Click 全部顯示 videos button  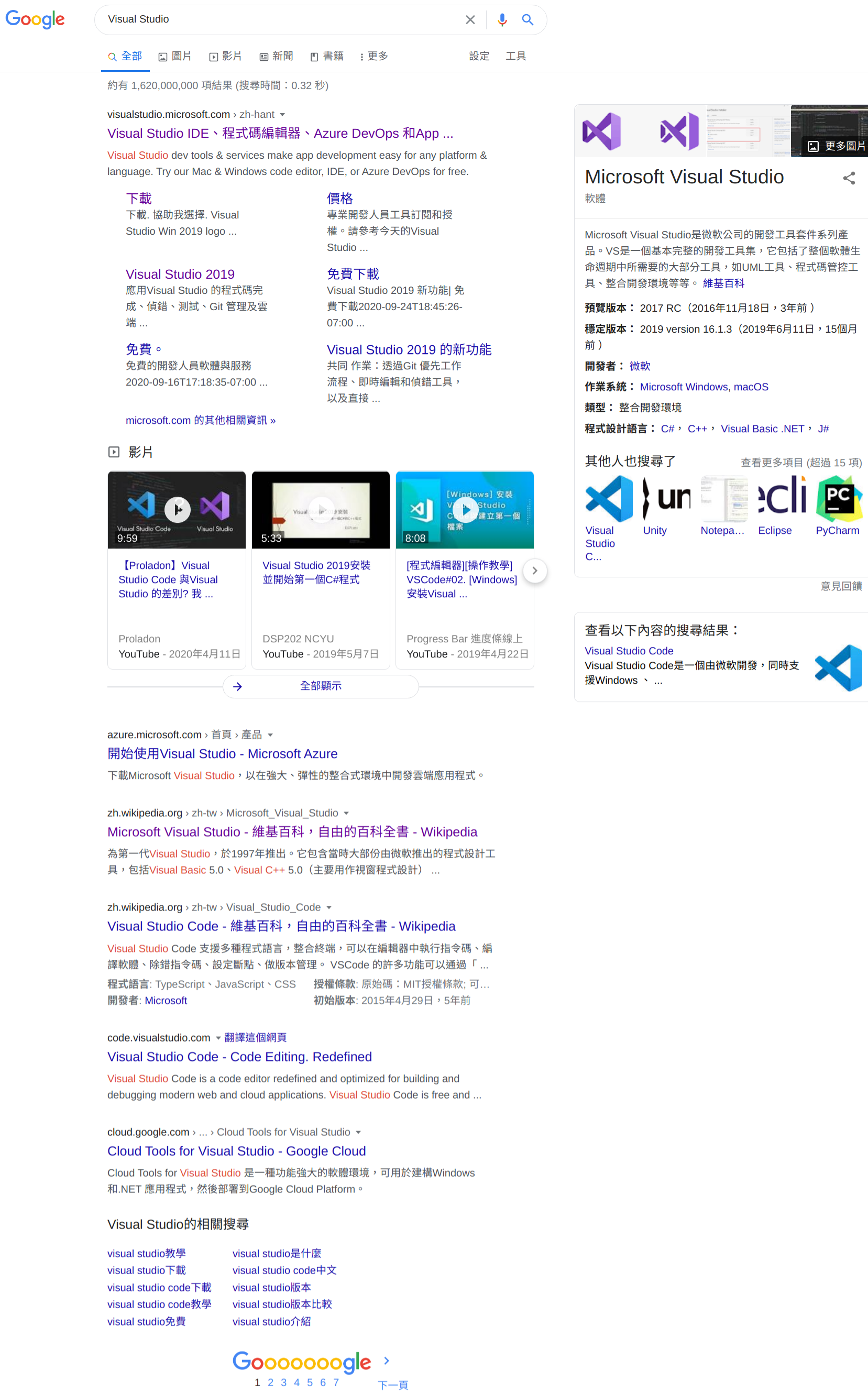[x=321, y=686]
